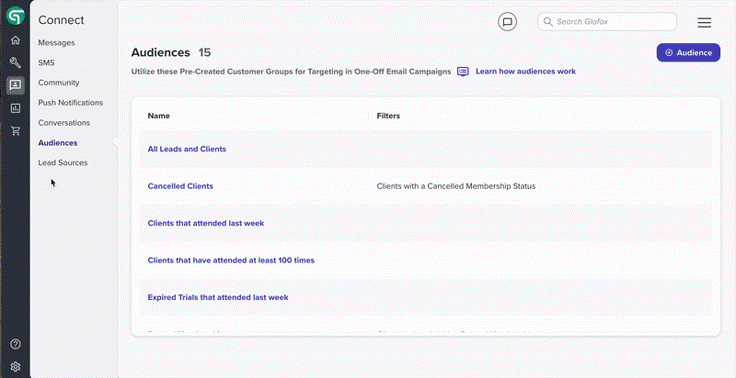736x378 pixels.
Task: Click the Search Glofox field
Action: 607,22
